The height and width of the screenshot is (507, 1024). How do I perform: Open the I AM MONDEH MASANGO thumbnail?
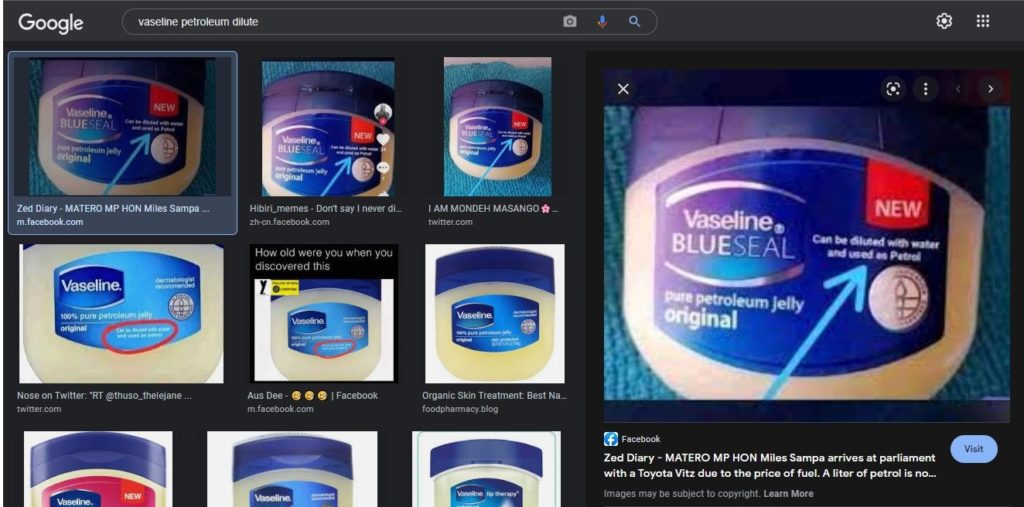(x=498, y=127)
